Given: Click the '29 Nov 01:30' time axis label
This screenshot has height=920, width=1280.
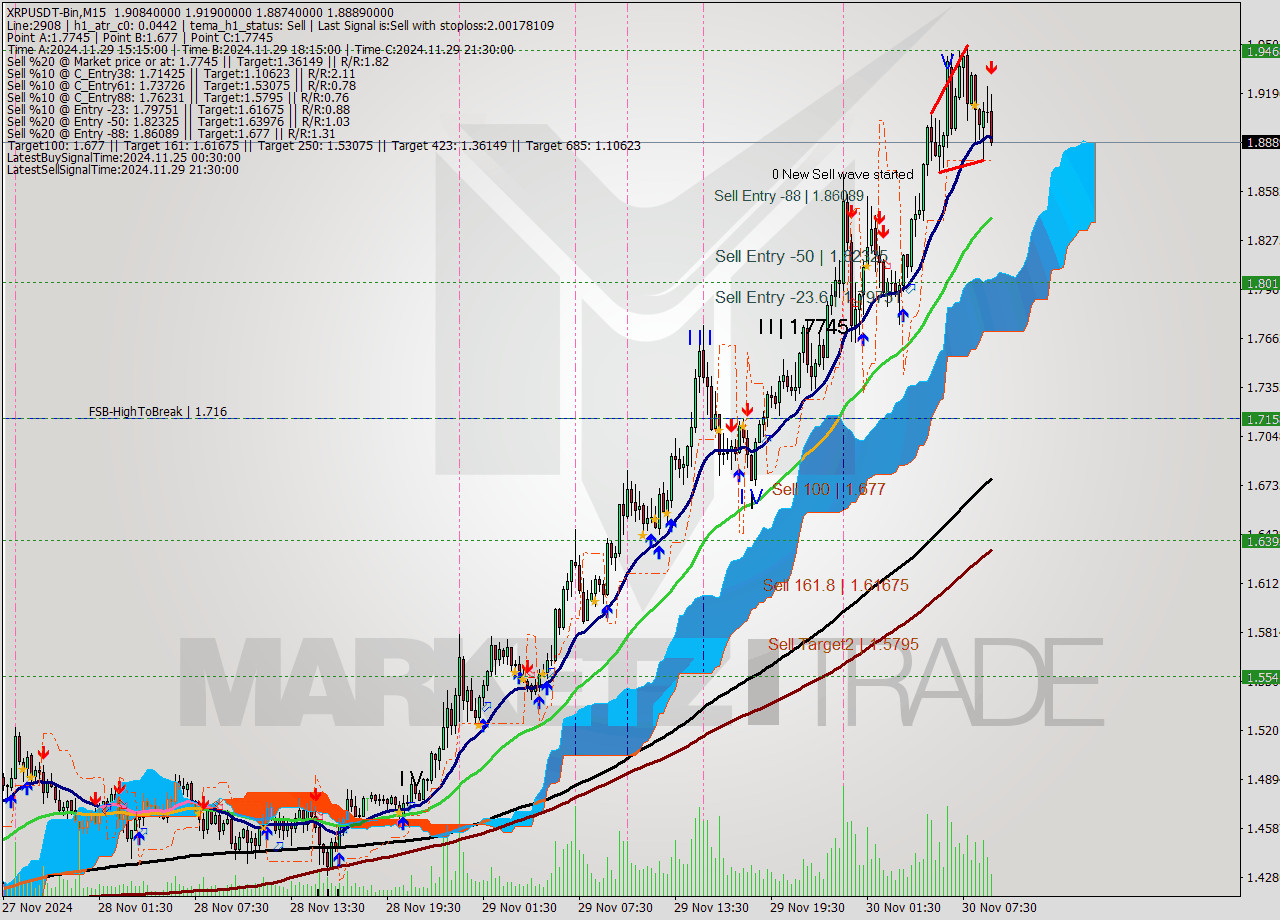Looking at the screenshot, I should point(519,907).
